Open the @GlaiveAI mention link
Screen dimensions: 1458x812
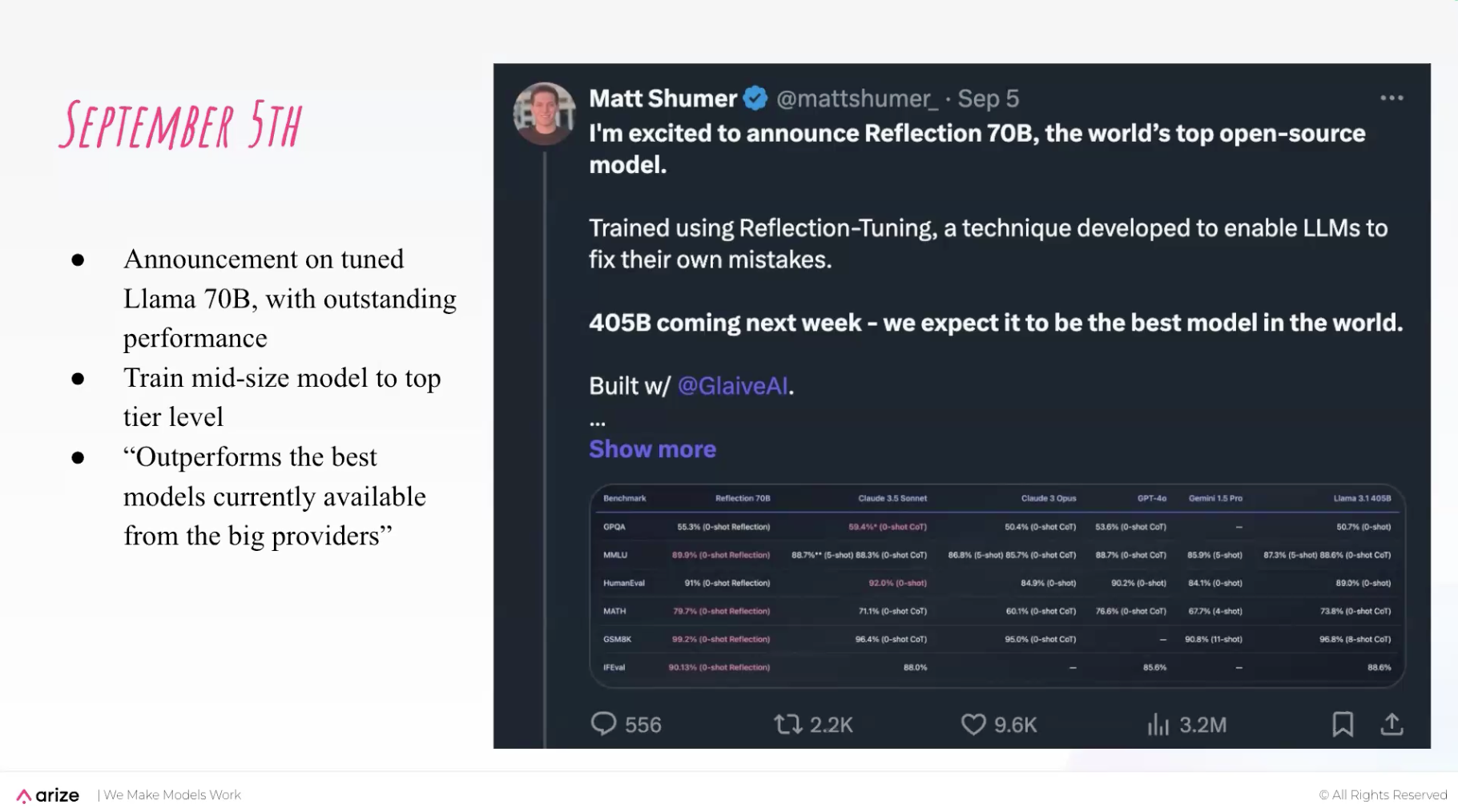733,386
